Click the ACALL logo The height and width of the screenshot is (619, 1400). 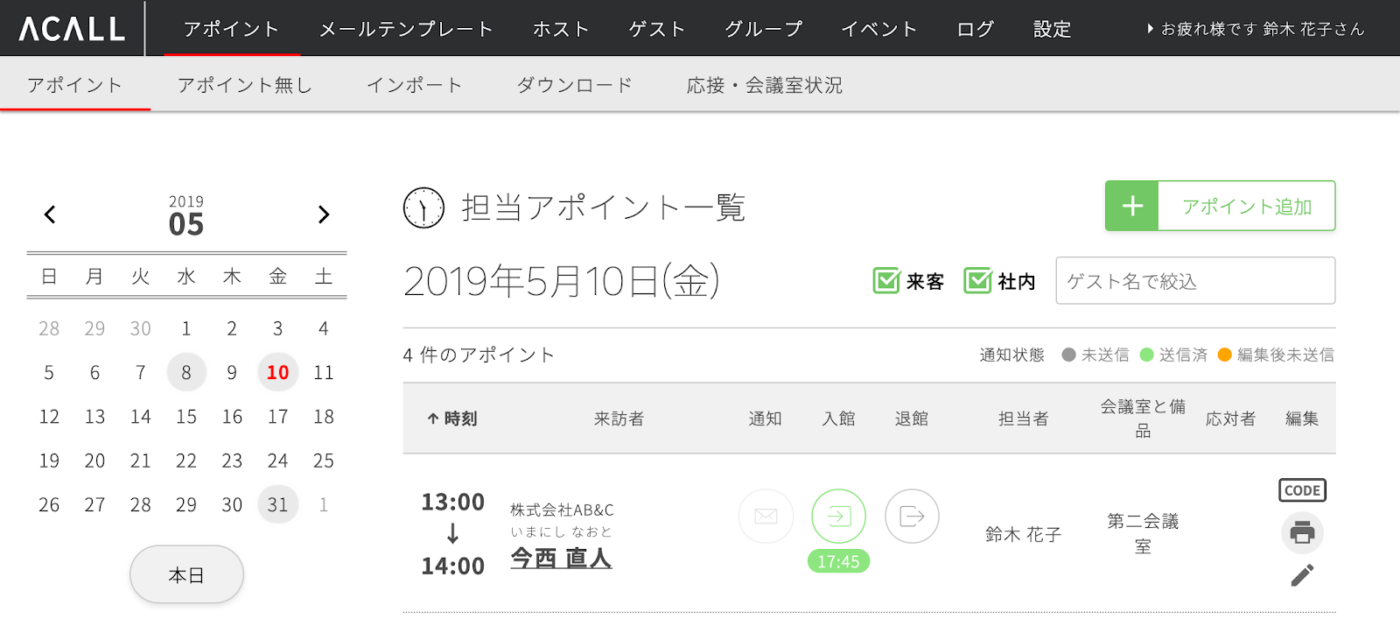[x=72, y=29]
